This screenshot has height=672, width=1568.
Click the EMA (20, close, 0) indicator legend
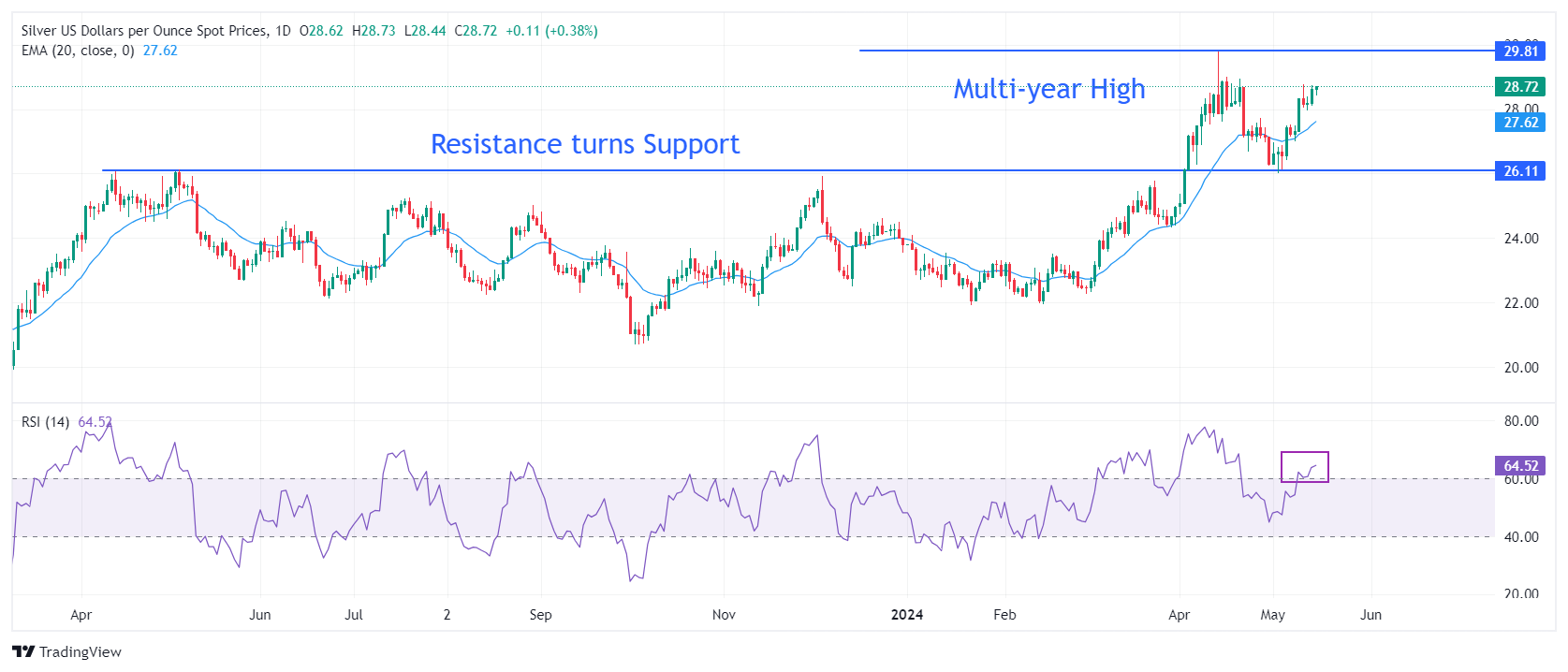tap(78, 51)
